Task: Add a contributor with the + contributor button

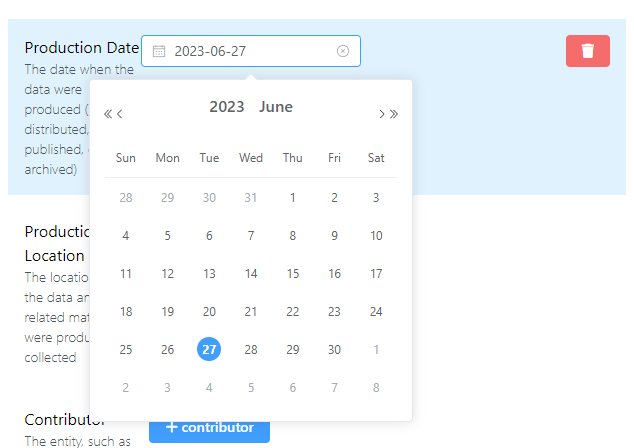Action: [209, 429]
